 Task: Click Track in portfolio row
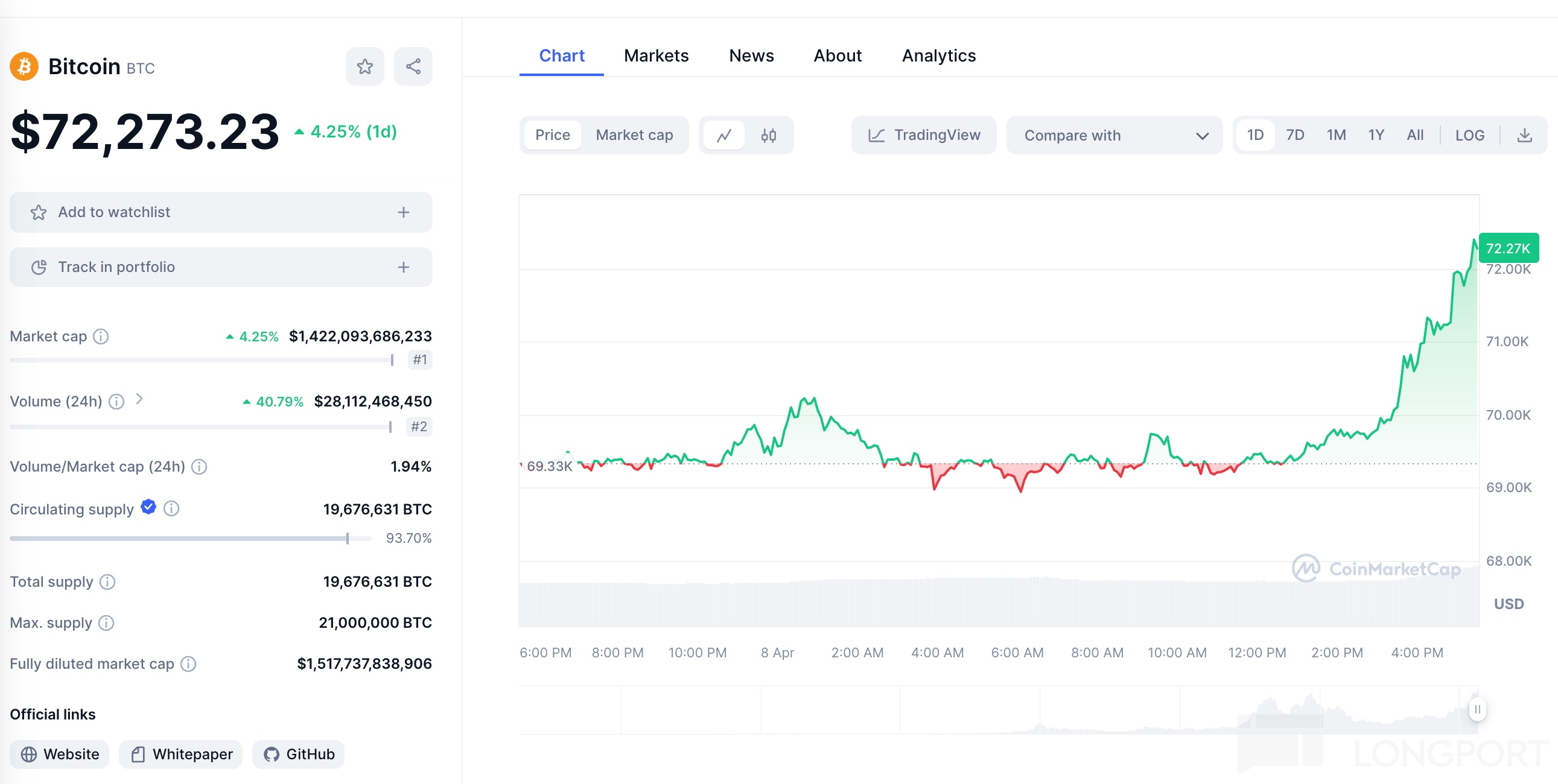click(x=221, y=267)
